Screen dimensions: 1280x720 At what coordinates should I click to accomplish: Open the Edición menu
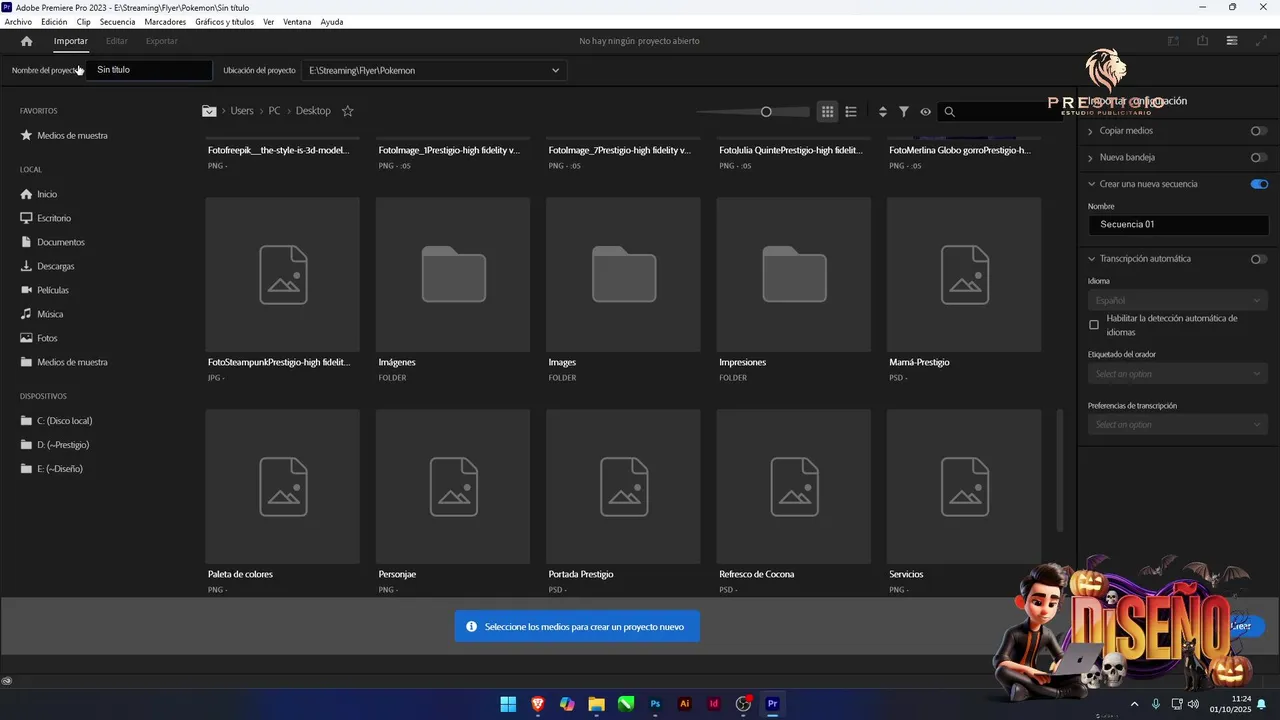point(54,21)
